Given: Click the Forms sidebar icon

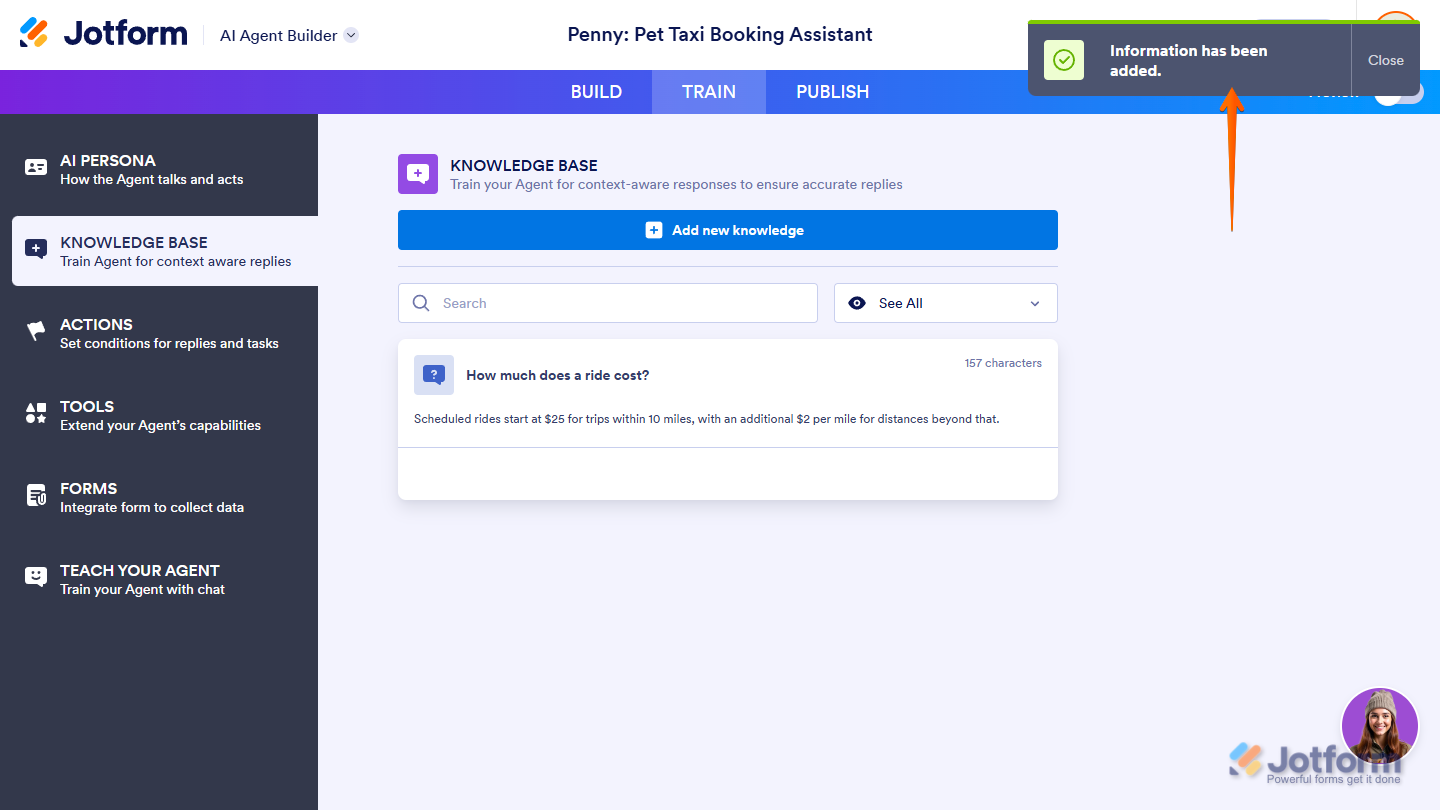Looking at the screenshot, I should pos(36,496).
